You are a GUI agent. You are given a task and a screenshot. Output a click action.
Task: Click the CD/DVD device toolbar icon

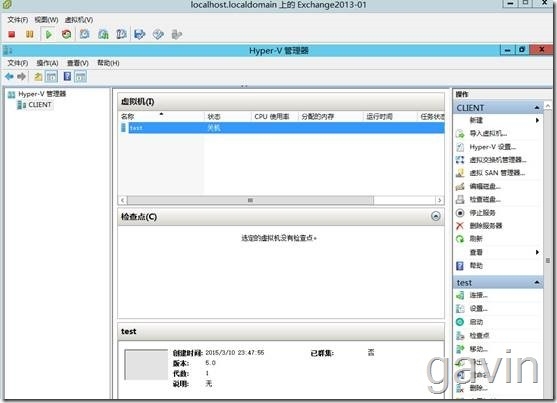158,34
